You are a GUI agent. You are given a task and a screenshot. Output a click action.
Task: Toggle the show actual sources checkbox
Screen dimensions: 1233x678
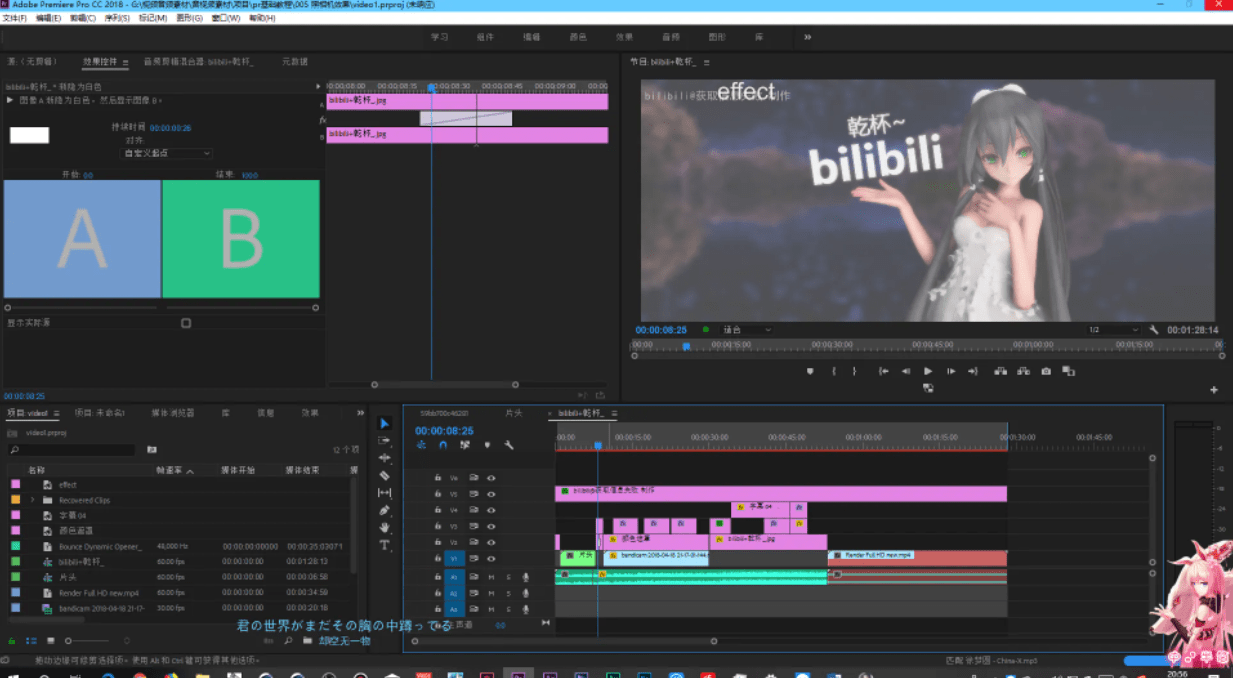(x=186, y=323)
